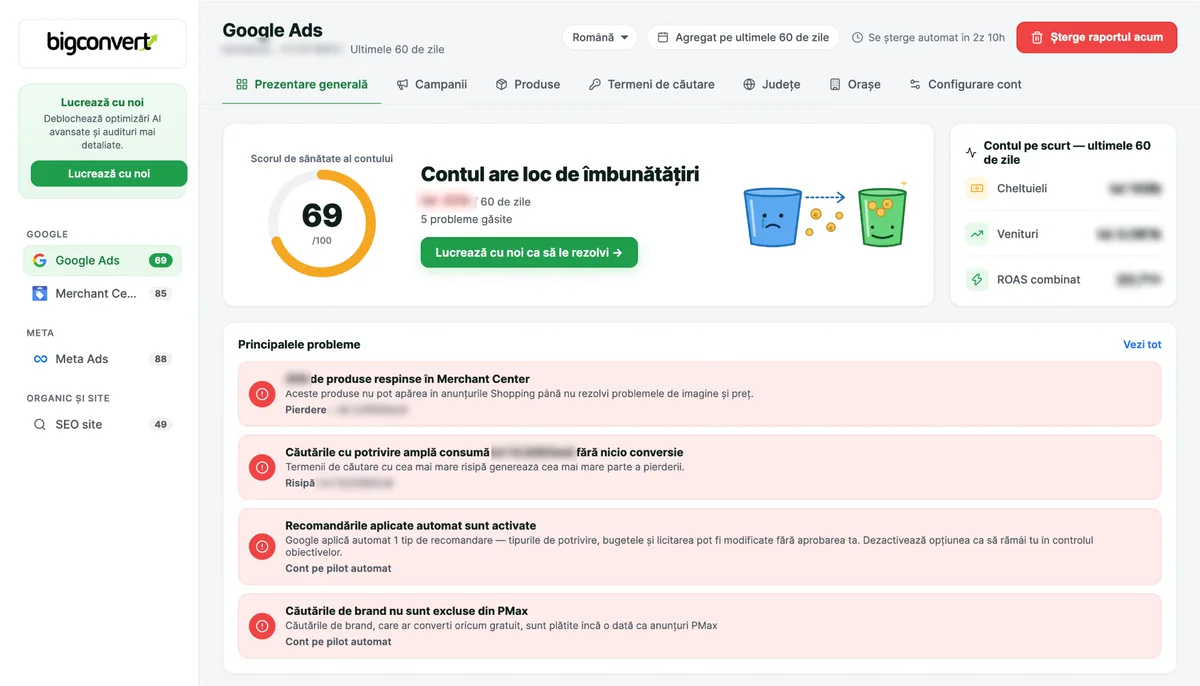Screen dimensions: 1200x686
Task: Click the key icon beside Termeni de căutare
Action: 595,84
